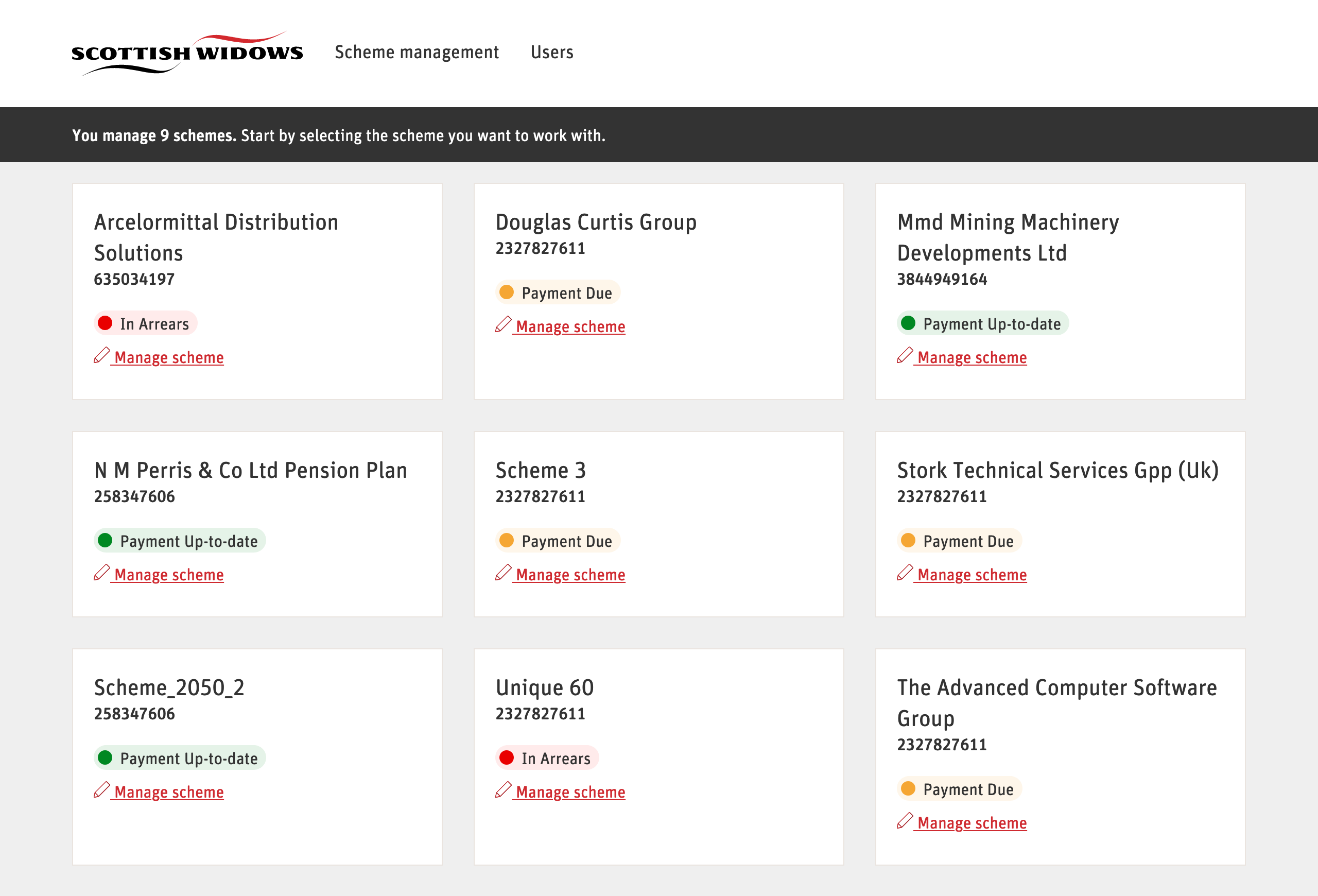Click Payment Up-to-date badge on N M Perris card
The image size is (1318, 896).
[x=180, y=541]
